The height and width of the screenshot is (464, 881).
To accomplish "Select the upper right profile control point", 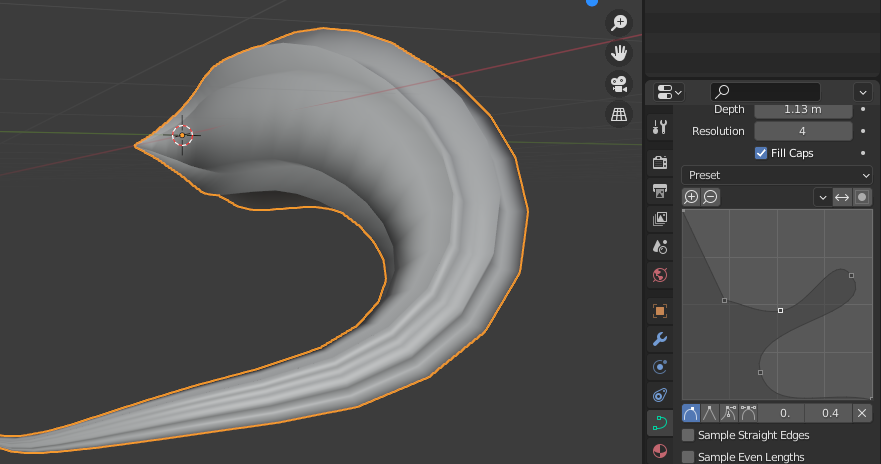I will (852, 275).
